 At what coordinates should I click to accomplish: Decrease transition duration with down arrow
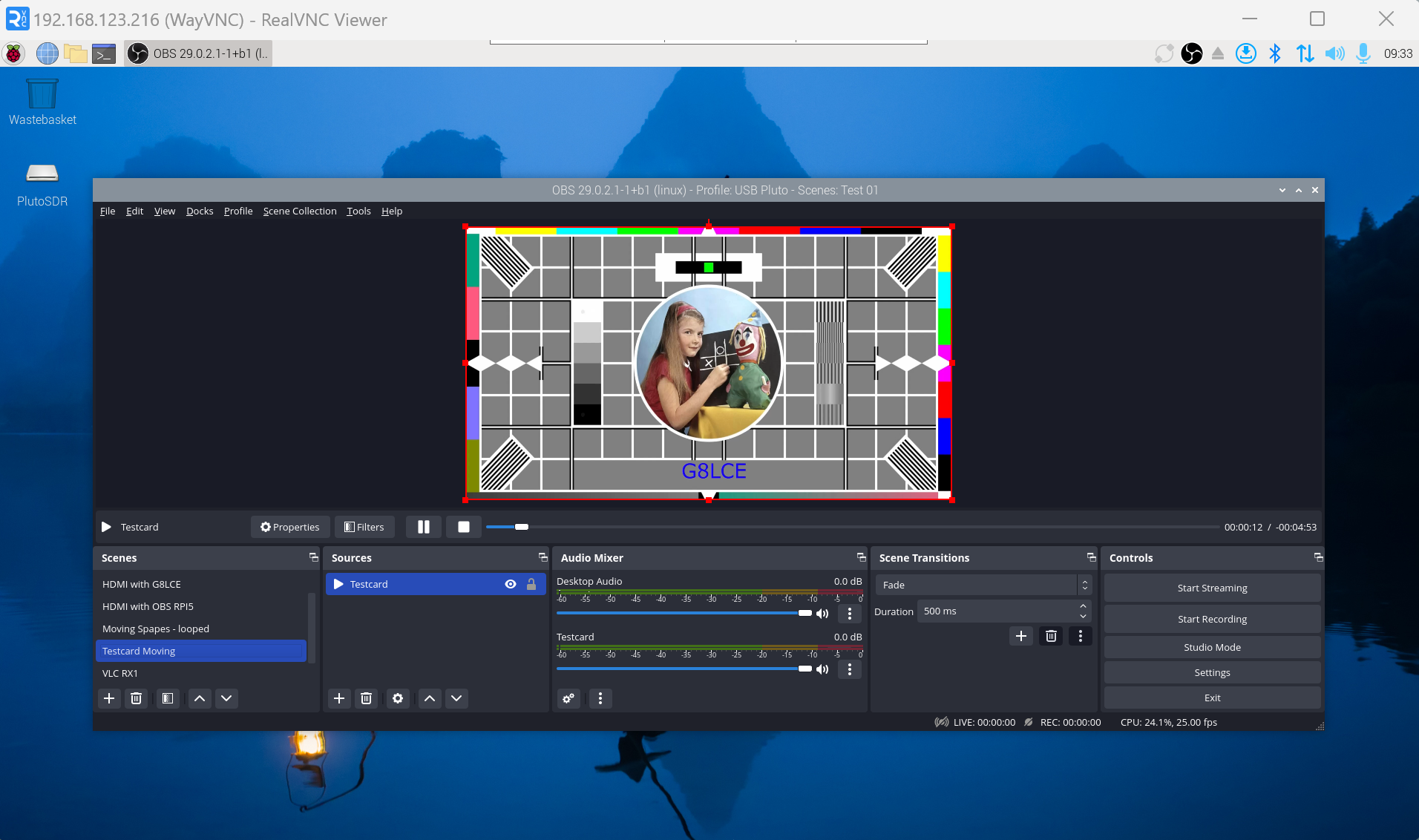click(x=1084, y=617)
